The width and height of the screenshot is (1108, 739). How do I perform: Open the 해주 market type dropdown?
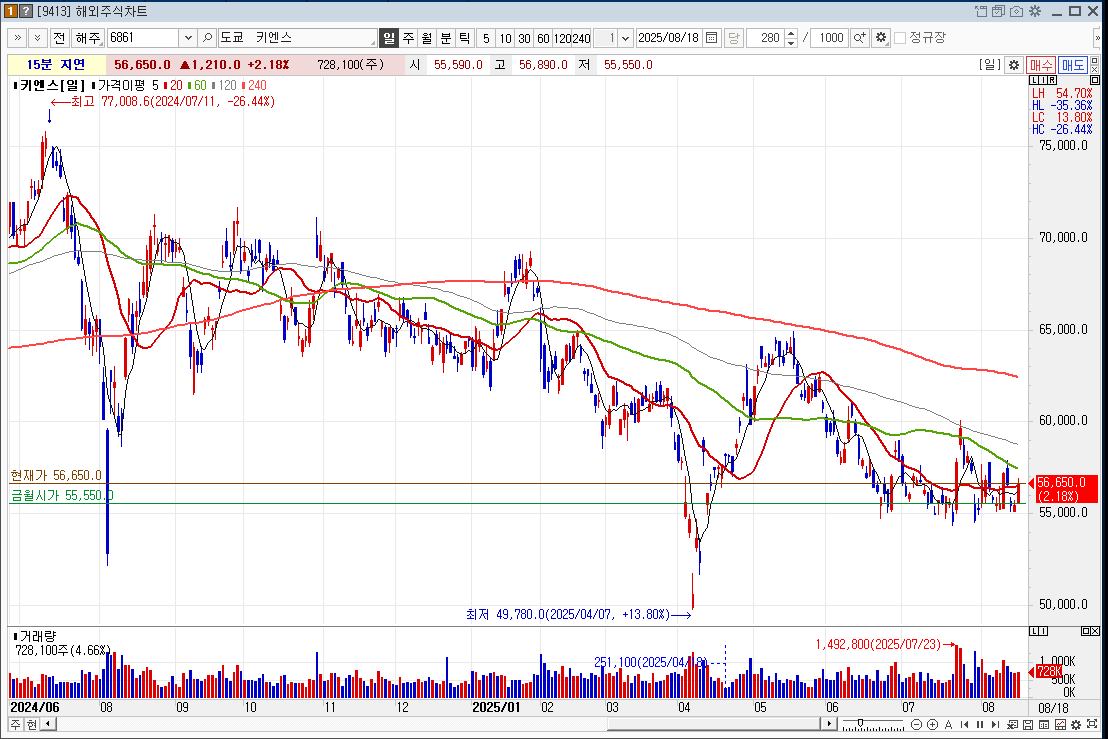[x=88, y=38]
